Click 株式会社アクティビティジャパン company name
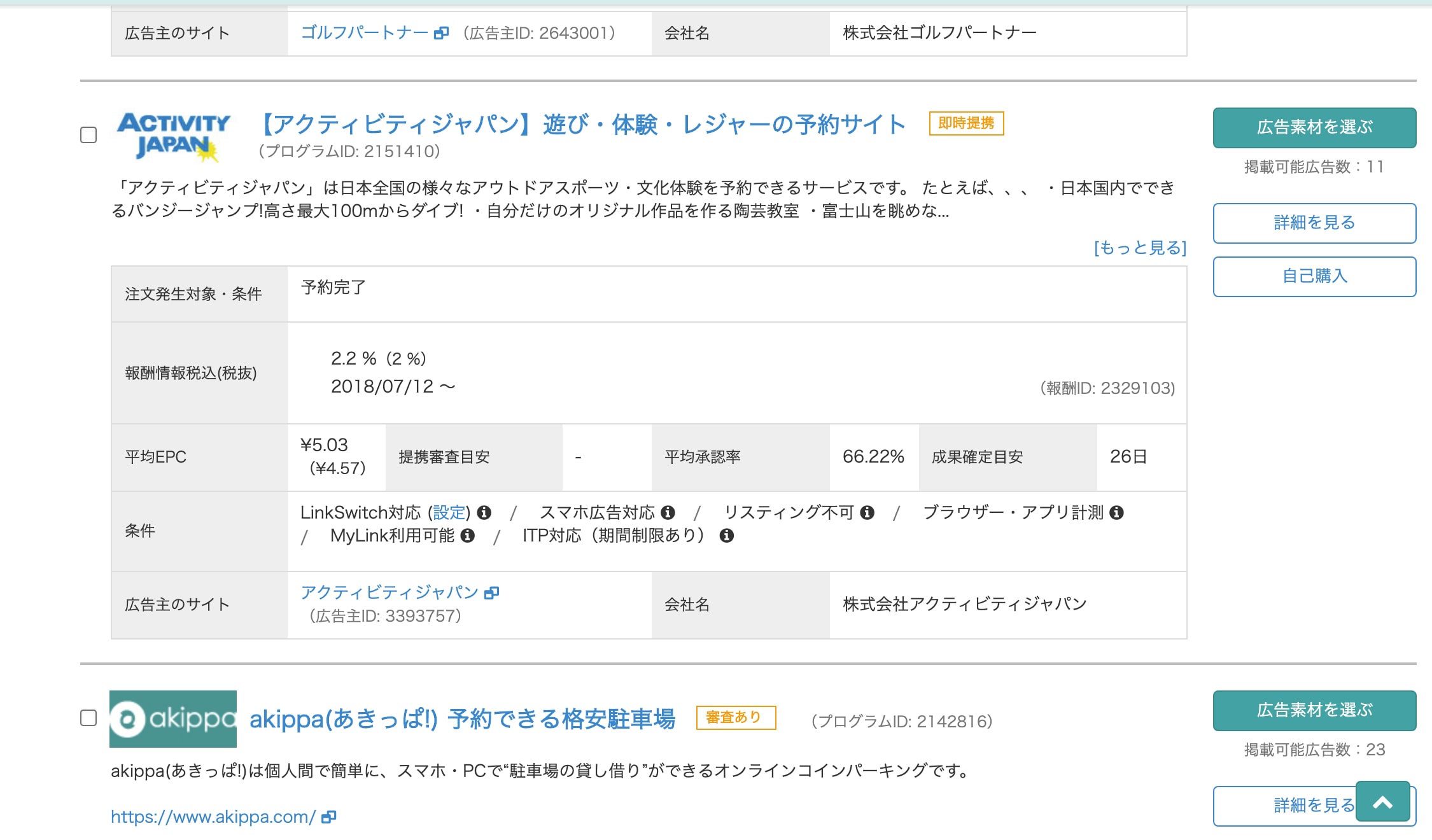Screen dimensions: 1432x840 pyautogui.click(x=965, y=604)
